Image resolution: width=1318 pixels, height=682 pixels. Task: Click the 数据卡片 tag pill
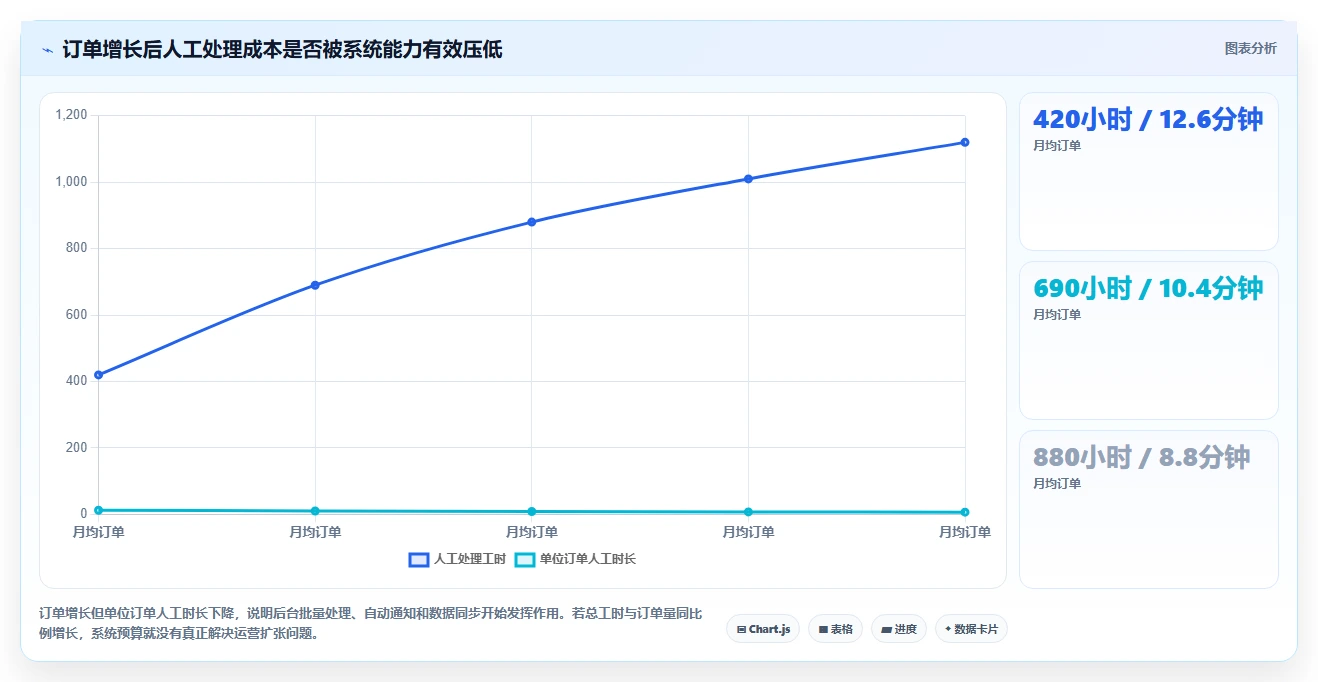click(971, 629)
